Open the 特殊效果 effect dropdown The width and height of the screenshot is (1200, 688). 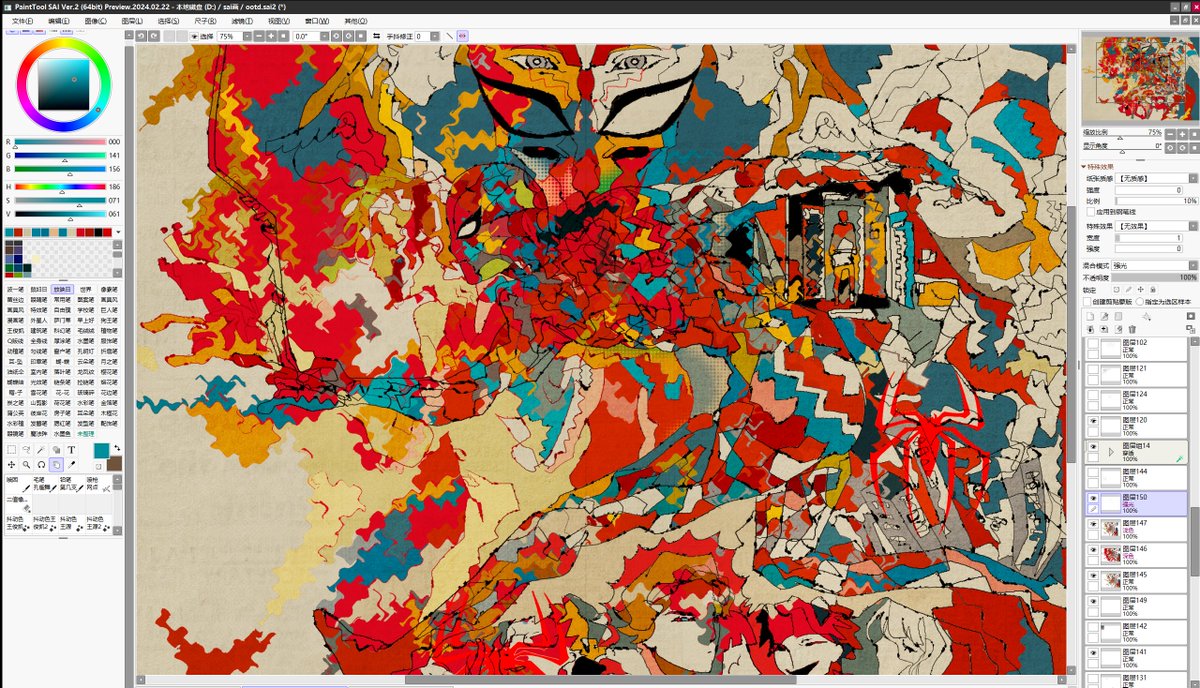click(1194, 226)
